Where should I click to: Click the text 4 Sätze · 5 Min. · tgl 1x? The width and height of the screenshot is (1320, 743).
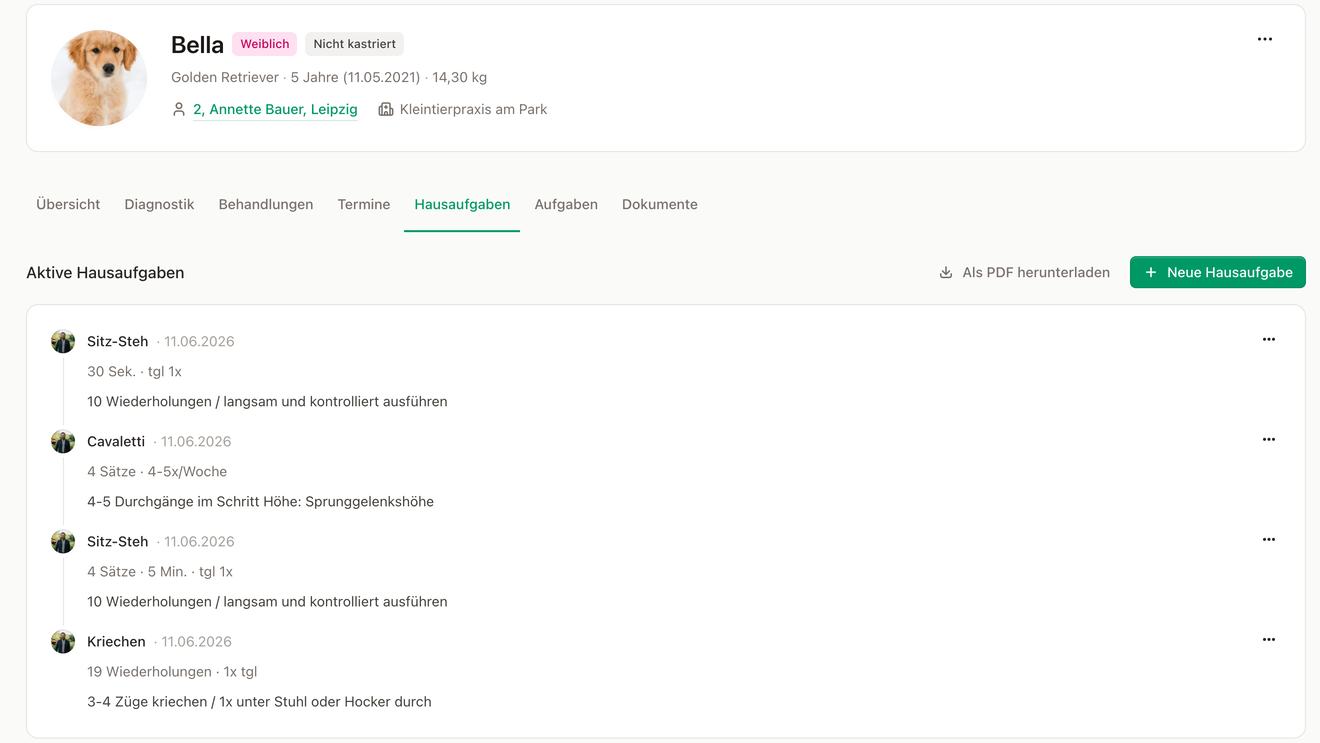click(160, 571)
